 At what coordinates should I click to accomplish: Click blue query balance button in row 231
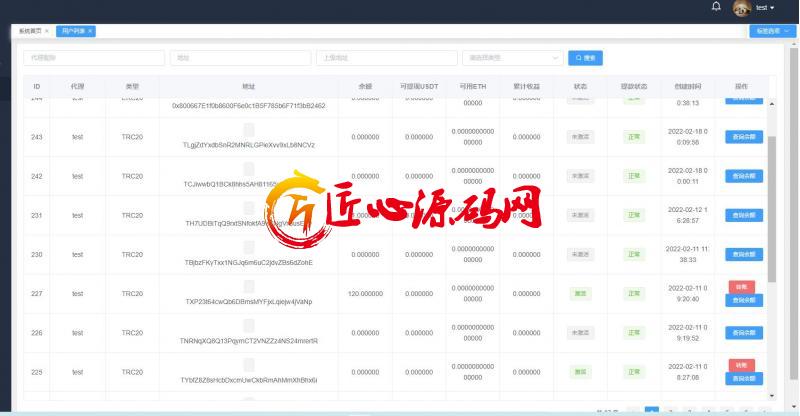click(x=744, y=215)
